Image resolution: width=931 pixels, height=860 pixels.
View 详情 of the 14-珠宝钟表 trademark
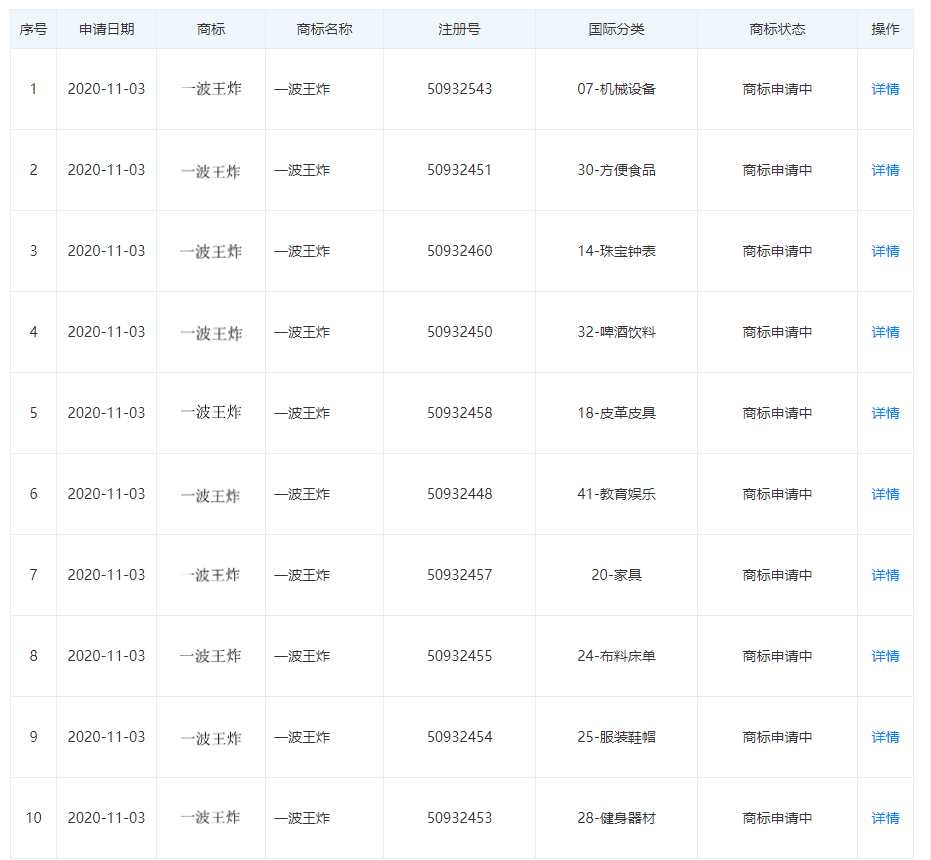pyautogui.click(x=885, y=251)
